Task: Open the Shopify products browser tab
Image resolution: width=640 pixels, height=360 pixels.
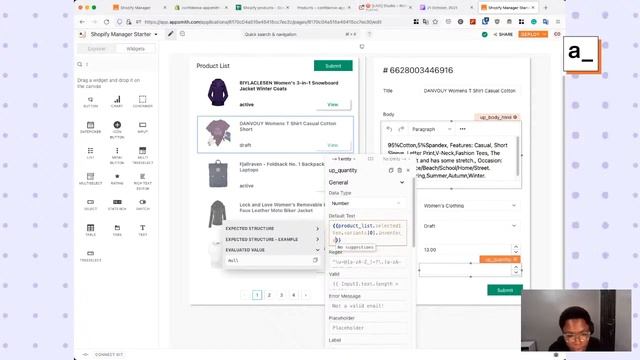Action: pyautogui.click(x=262, y=7)
